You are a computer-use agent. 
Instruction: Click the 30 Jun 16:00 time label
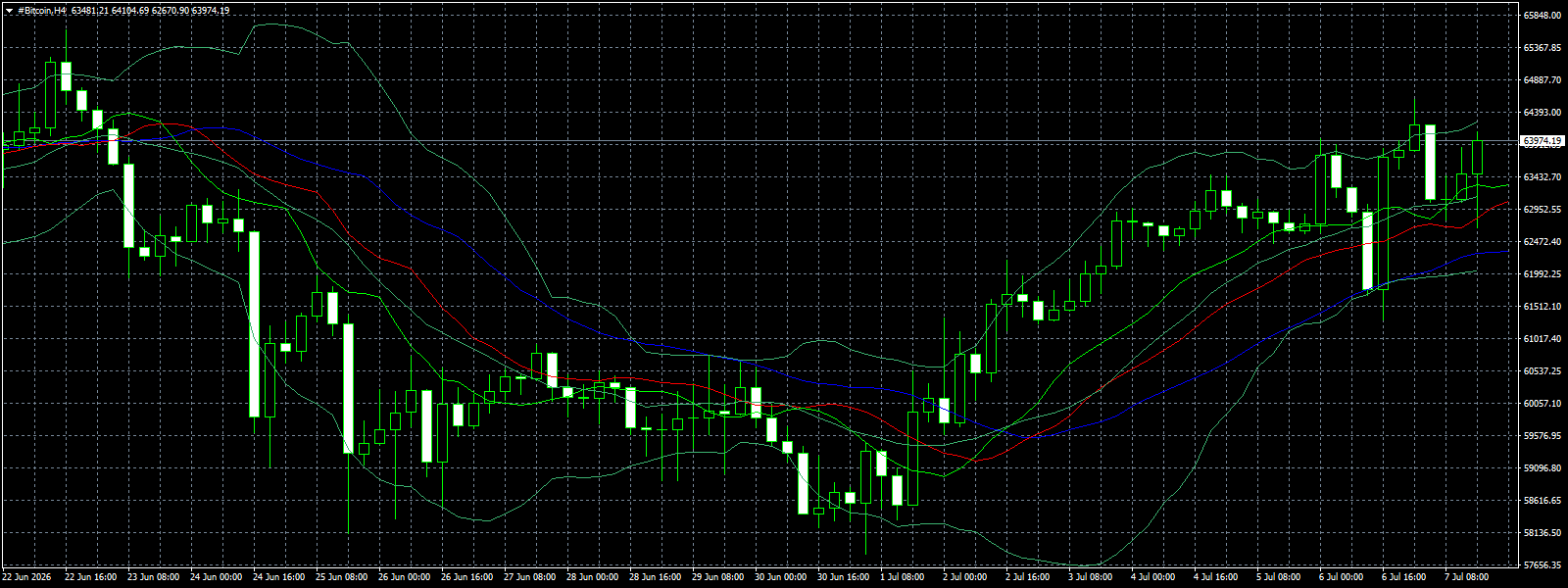pyautogui.click(x=843, y=577)
